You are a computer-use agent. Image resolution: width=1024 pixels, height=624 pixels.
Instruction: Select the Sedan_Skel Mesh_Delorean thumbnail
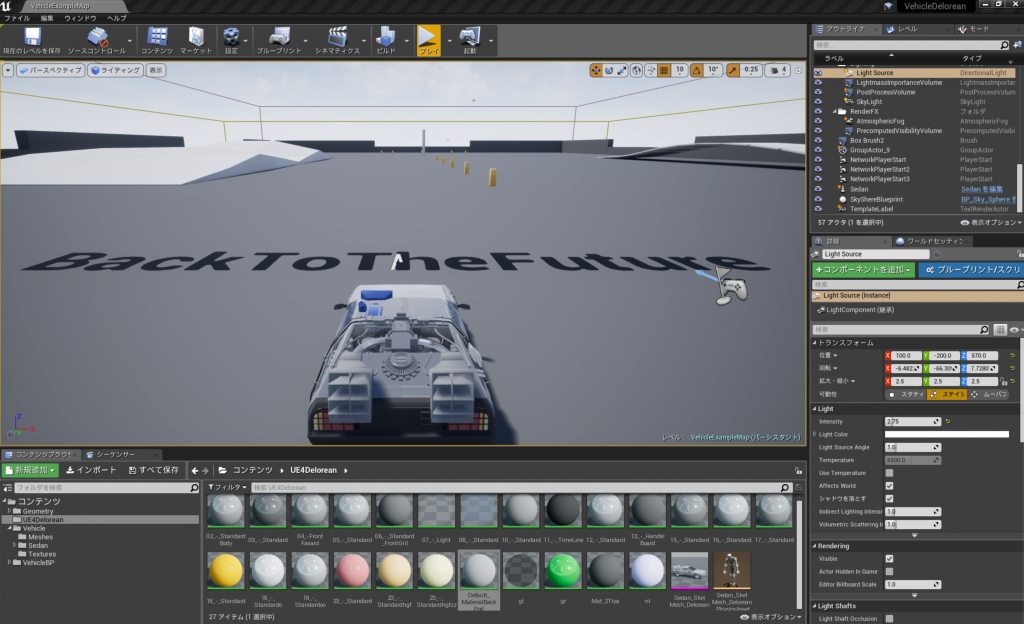click(689, 571)
